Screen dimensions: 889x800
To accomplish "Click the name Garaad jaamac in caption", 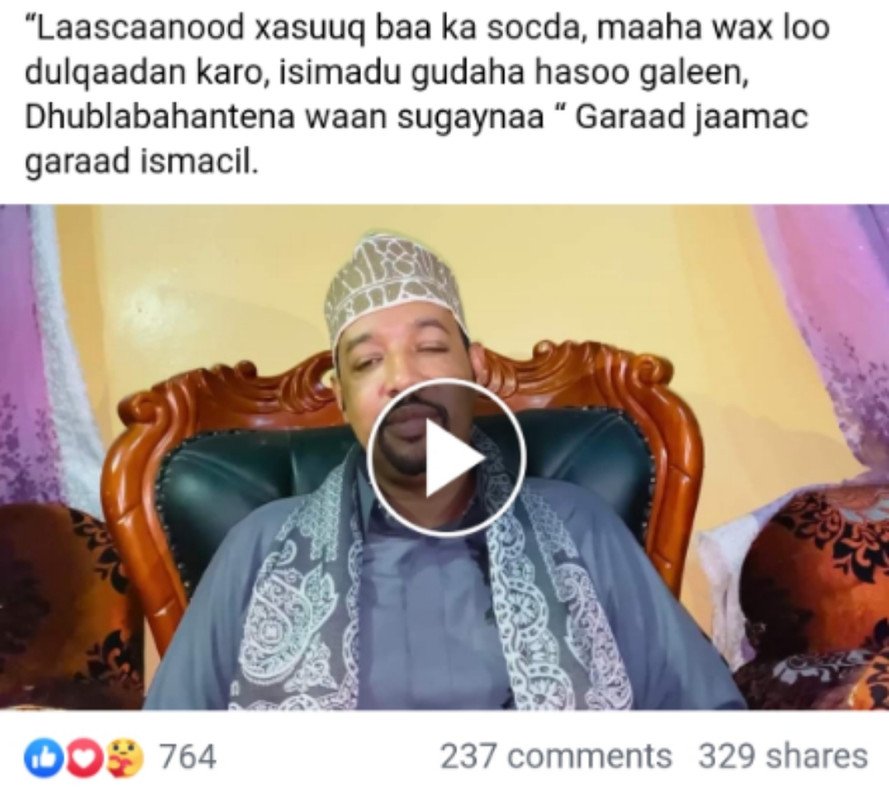I will click(691, 118).
